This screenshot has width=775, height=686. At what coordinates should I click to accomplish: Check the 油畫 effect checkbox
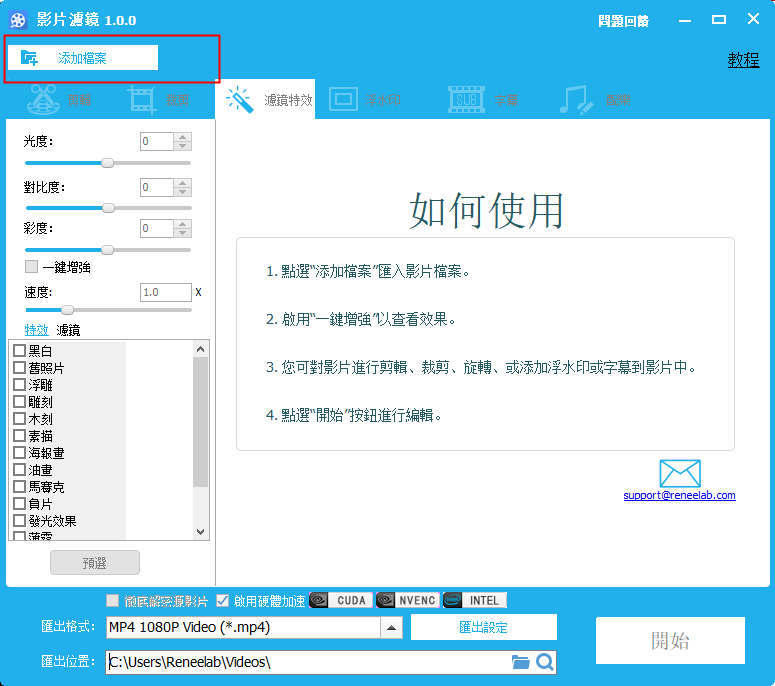point(20,470)
